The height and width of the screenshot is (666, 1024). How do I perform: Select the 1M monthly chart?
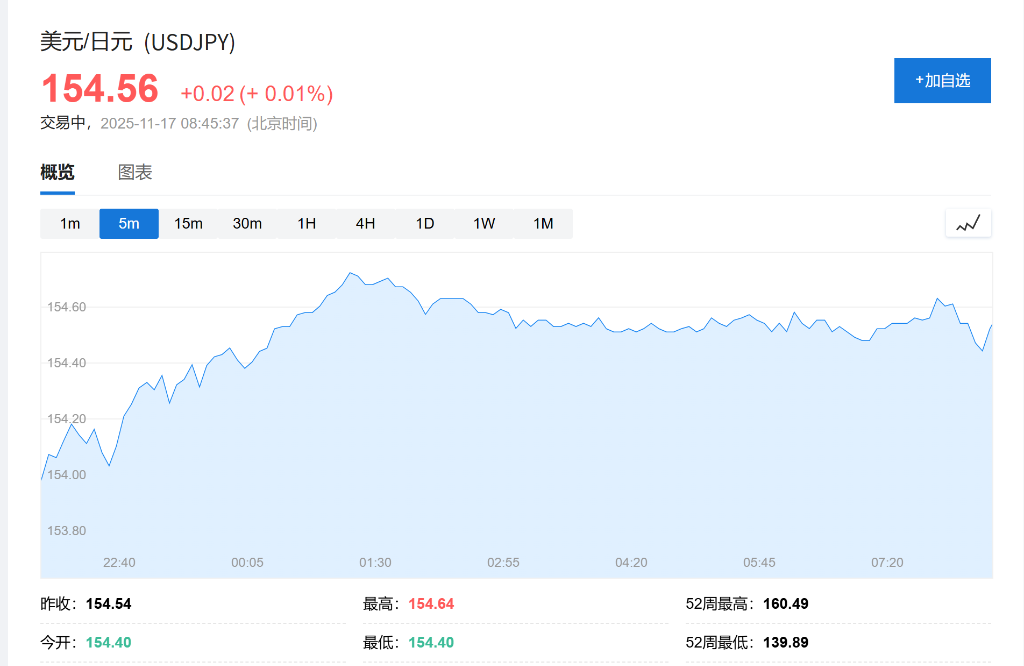[x=543, y=224]
